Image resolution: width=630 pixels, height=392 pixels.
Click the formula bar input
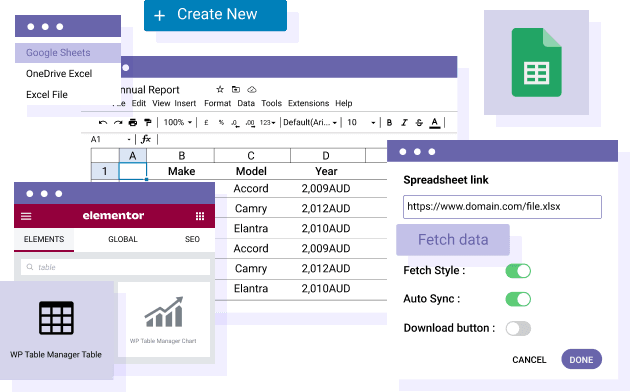(273, 139)
